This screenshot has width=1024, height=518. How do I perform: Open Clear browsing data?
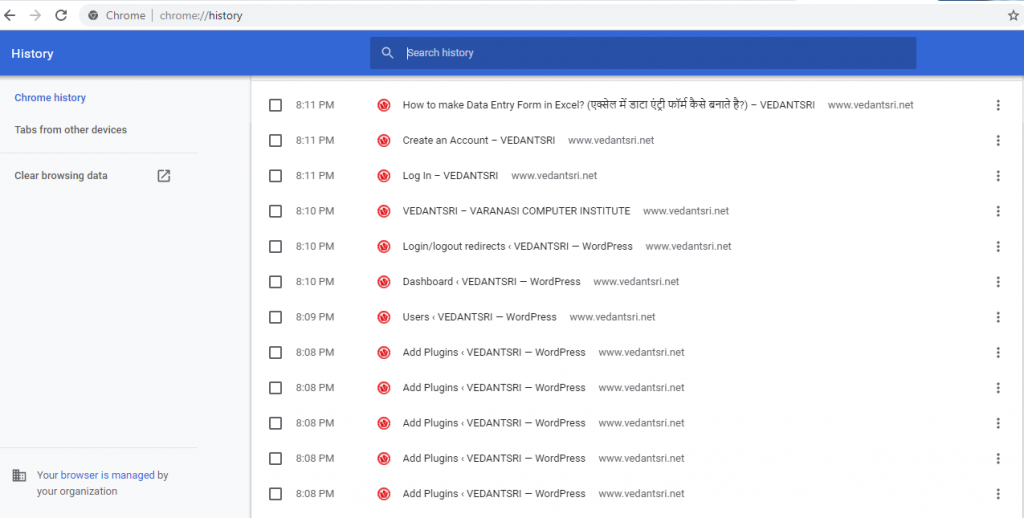click(x=61, y=175)
